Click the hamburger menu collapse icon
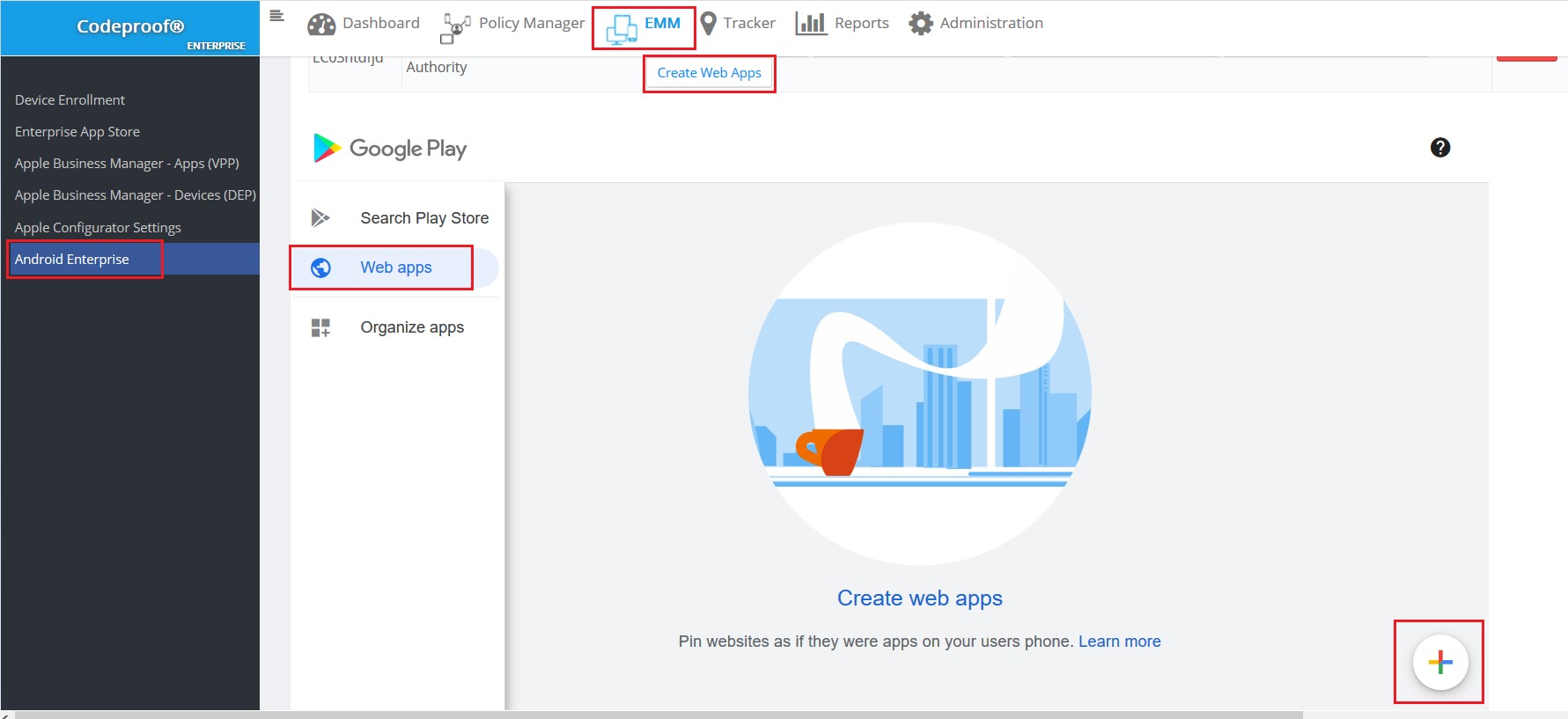This screenshot has height=719, width=1568. [x=276, y=16]
